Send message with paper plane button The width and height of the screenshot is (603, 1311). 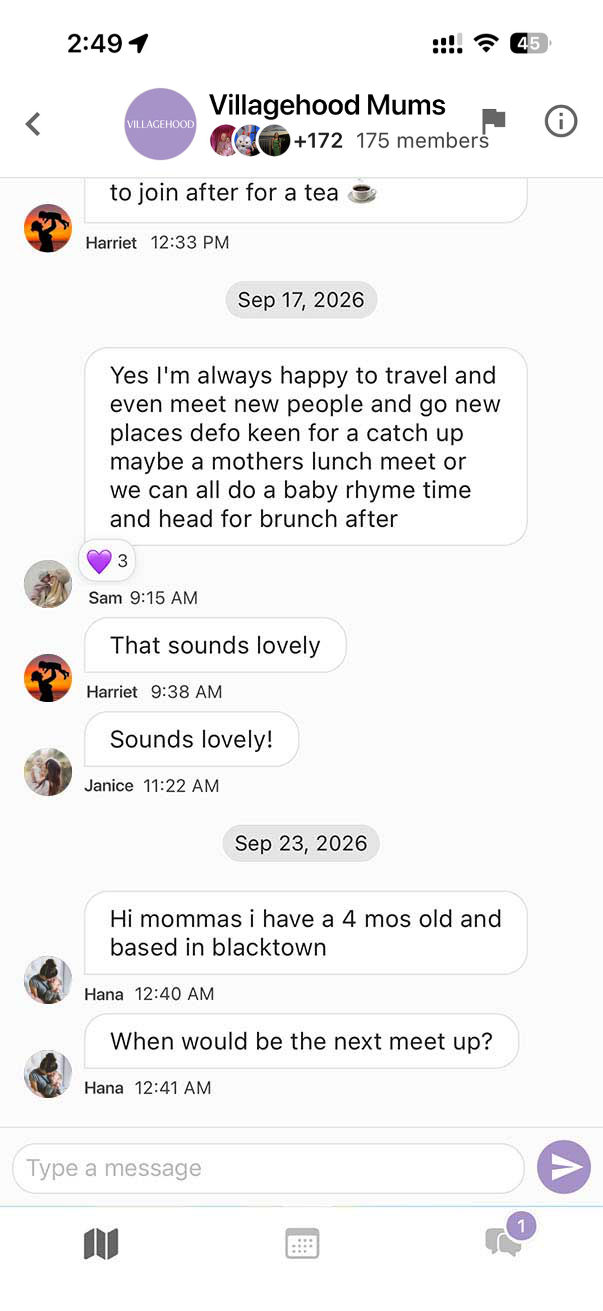coord(564,1167)
